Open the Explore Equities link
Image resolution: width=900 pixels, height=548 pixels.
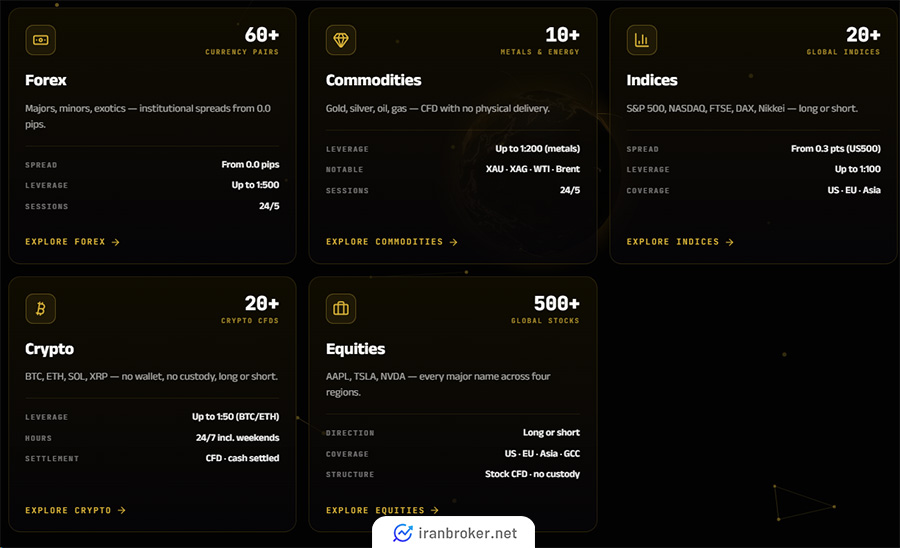tap(382, 510)
